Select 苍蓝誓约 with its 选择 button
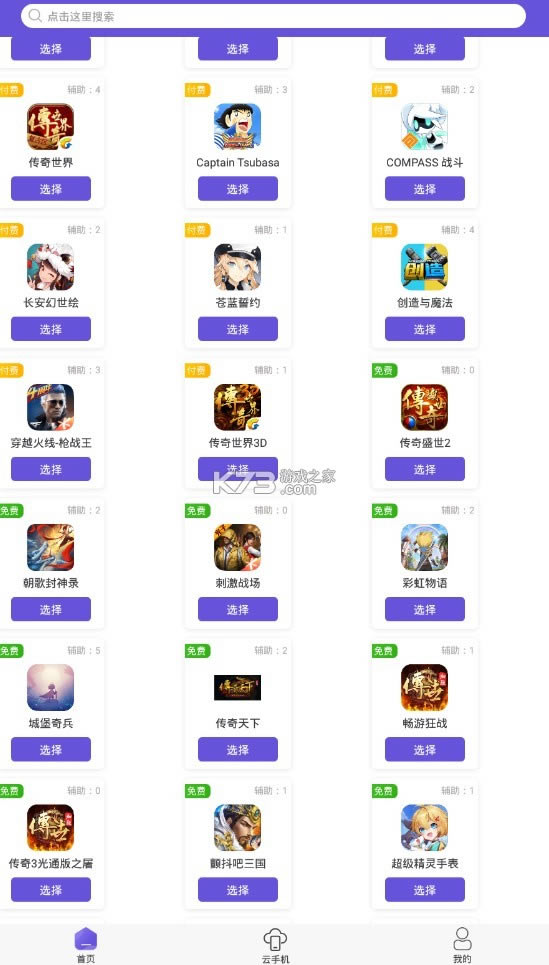The width and height of the screenshot is (549, 965). (238, 329)
